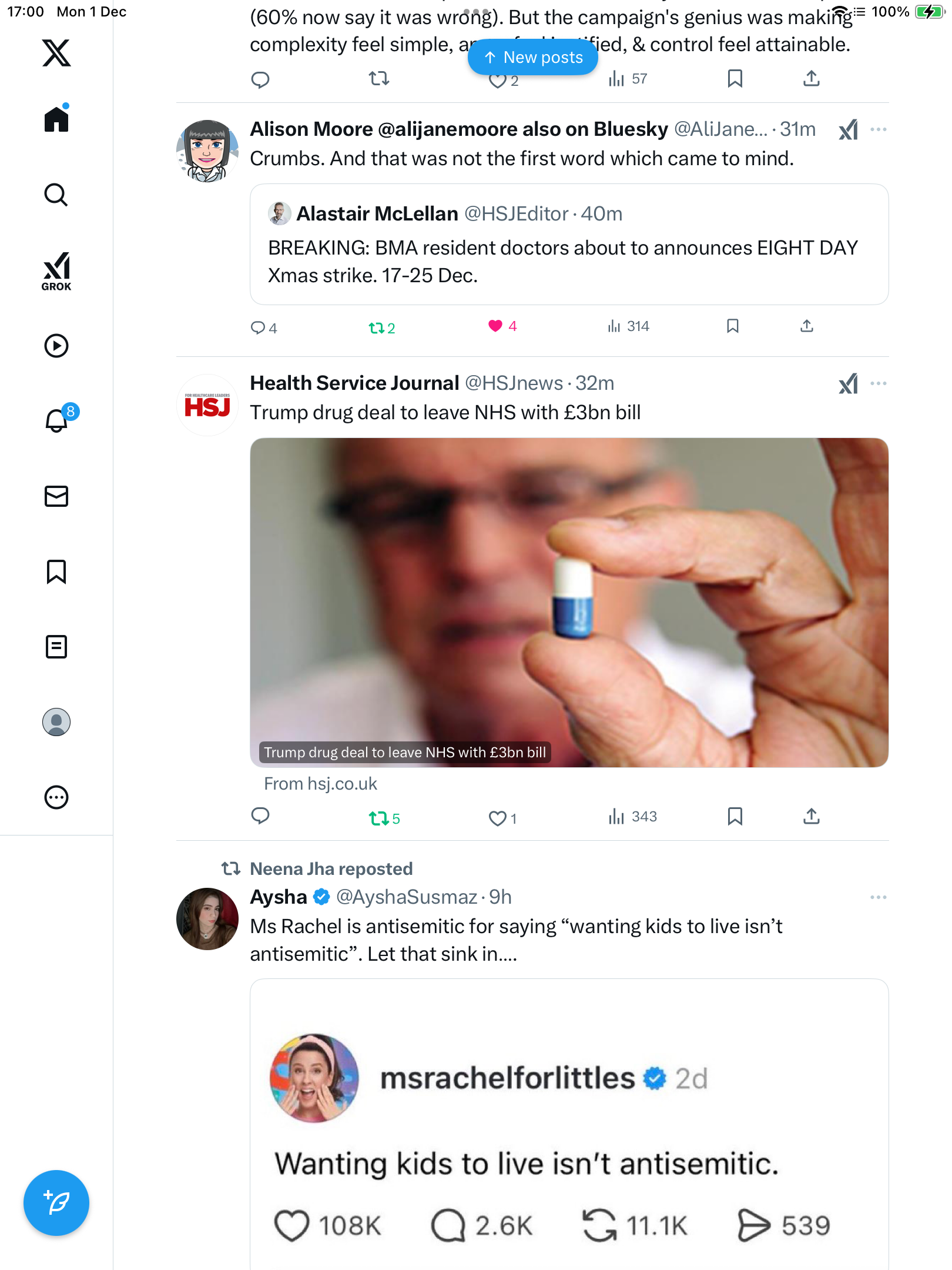Open Bookmarks from the sidebar
Viewport: 952px width, 1270px height.
pyautogui.click(x=56, y=571)
